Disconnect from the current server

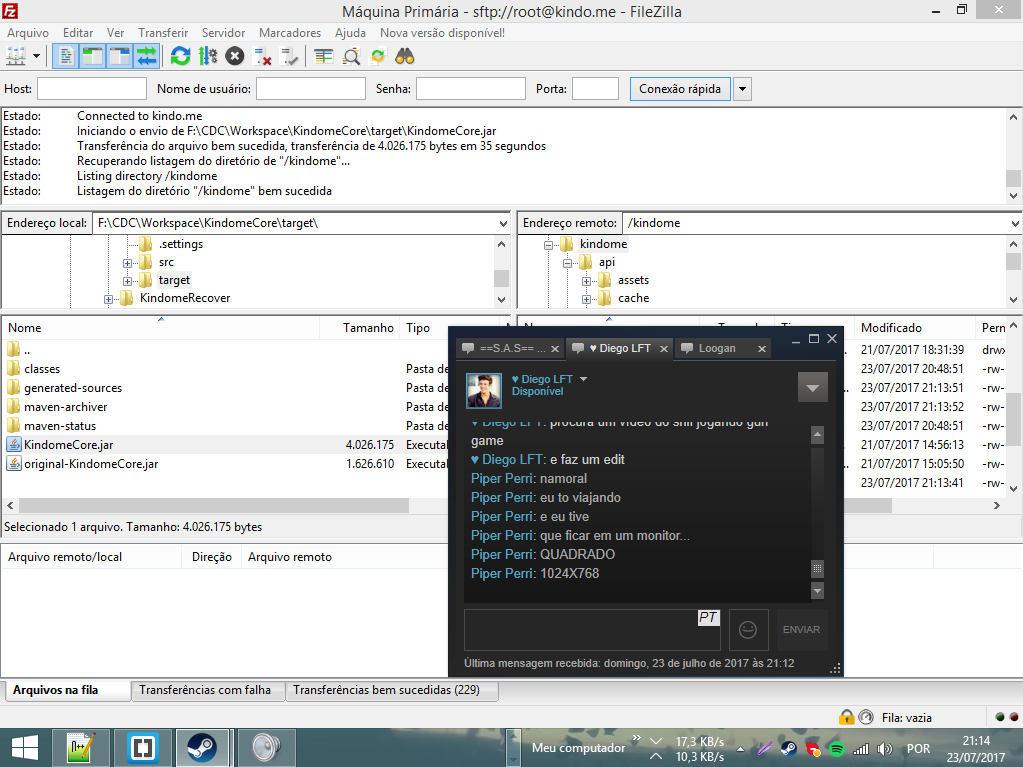tap(262, 57)
